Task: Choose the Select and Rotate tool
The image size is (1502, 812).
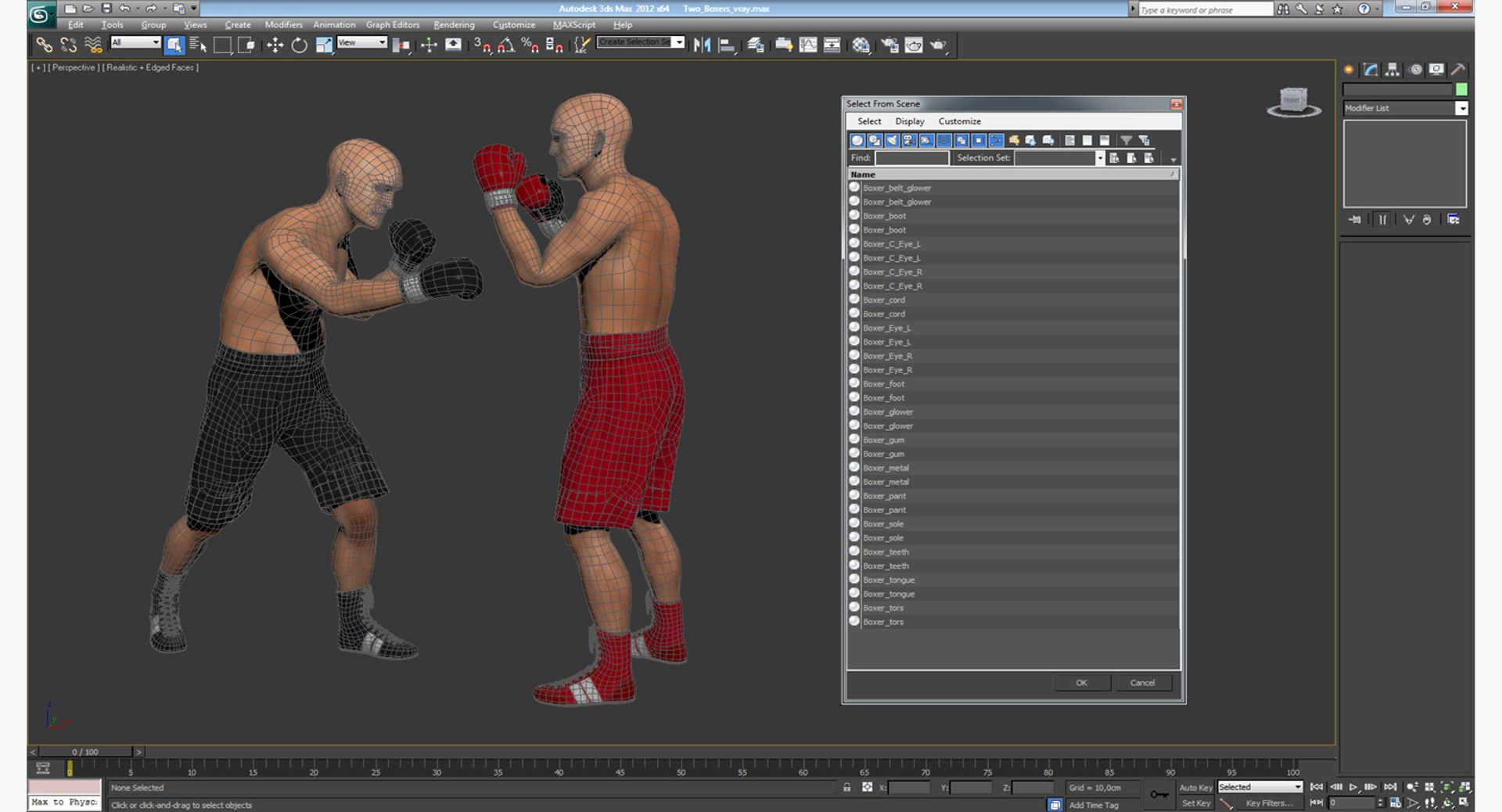Action: (299, 45)
